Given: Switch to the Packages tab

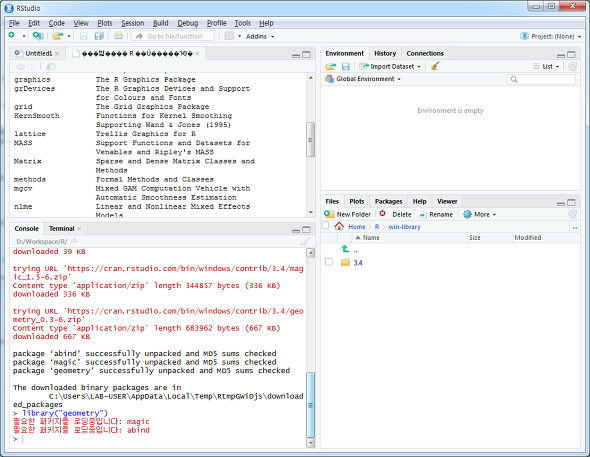Looking at the screenshot, I should pyautogui.click(x=388, y=201).
